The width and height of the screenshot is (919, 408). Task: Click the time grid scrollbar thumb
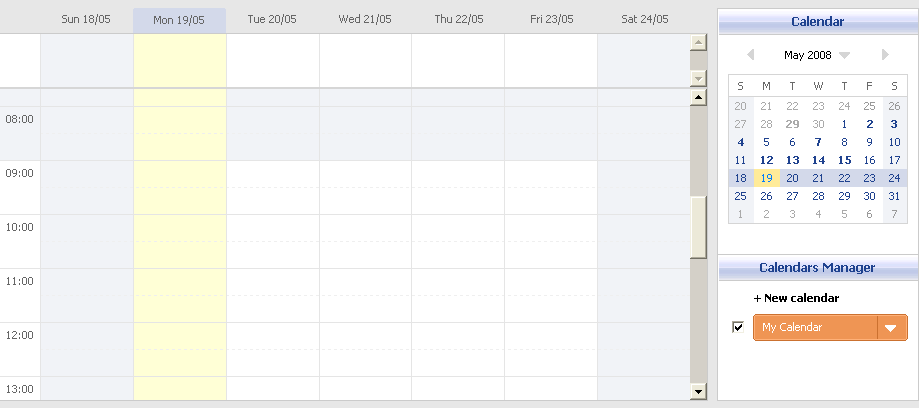click(698, 227)
